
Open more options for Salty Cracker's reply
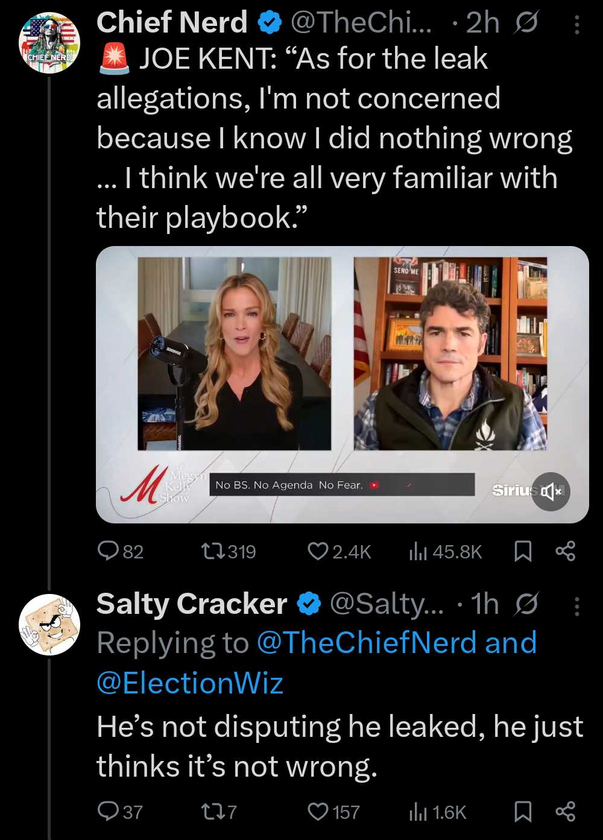(575, 605)
